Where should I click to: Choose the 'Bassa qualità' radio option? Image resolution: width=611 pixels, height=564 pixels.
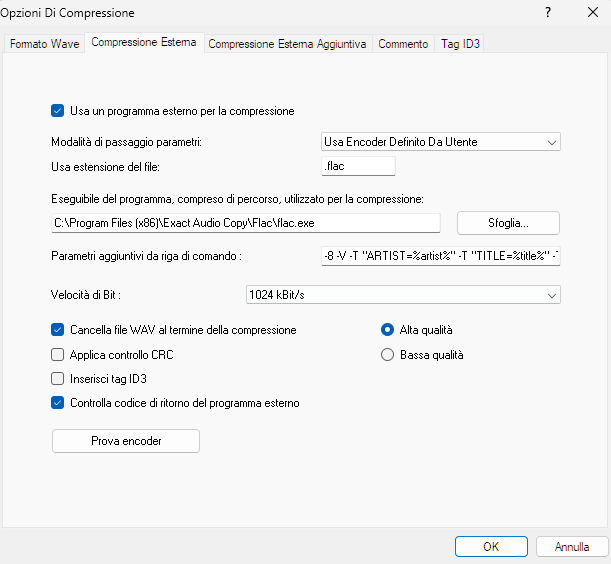pos(388,354)
